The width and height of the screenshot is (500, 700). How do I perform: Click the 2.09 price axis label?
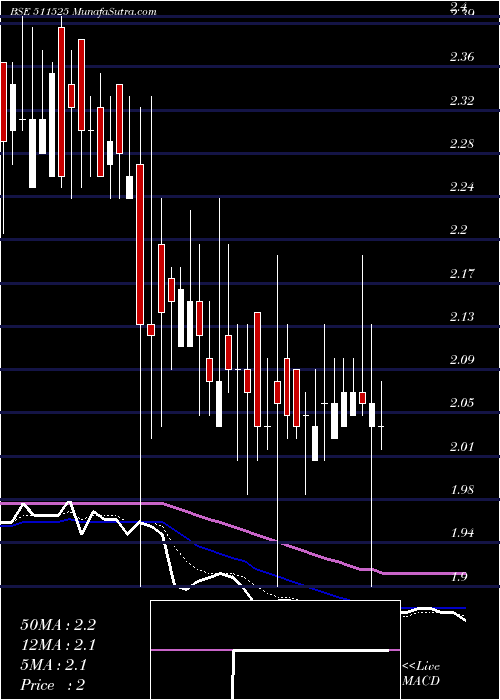pos(462,361)
